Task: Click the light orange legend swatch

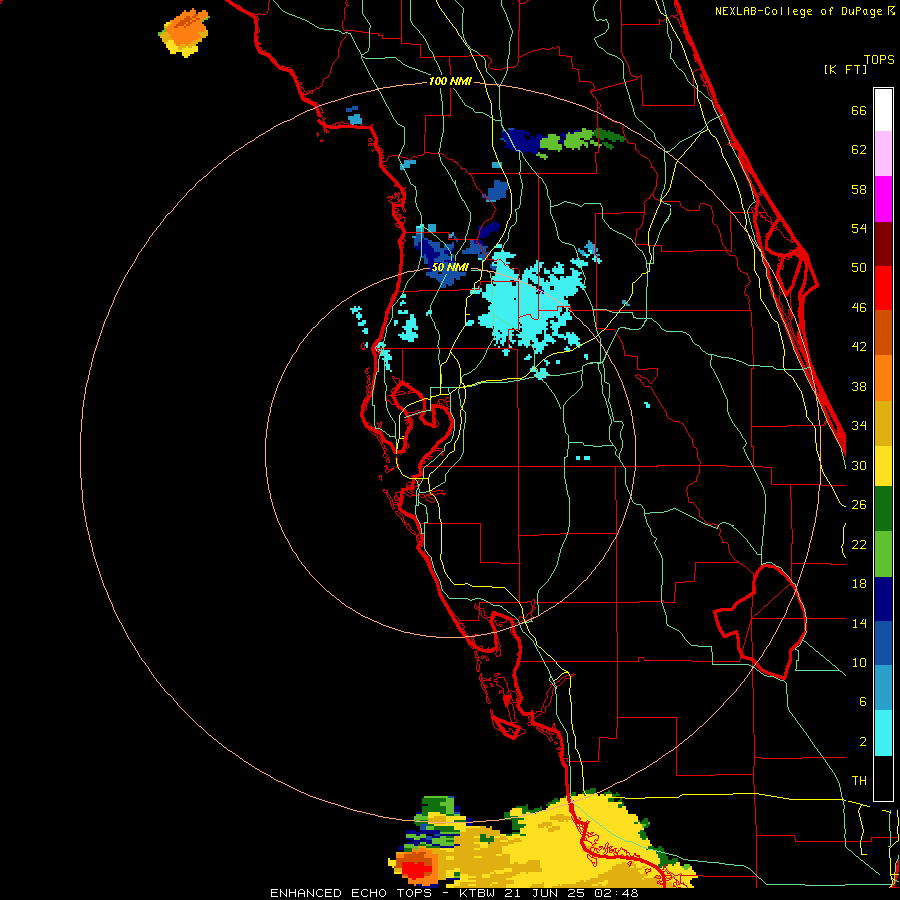Action: (x=883, y=378)
